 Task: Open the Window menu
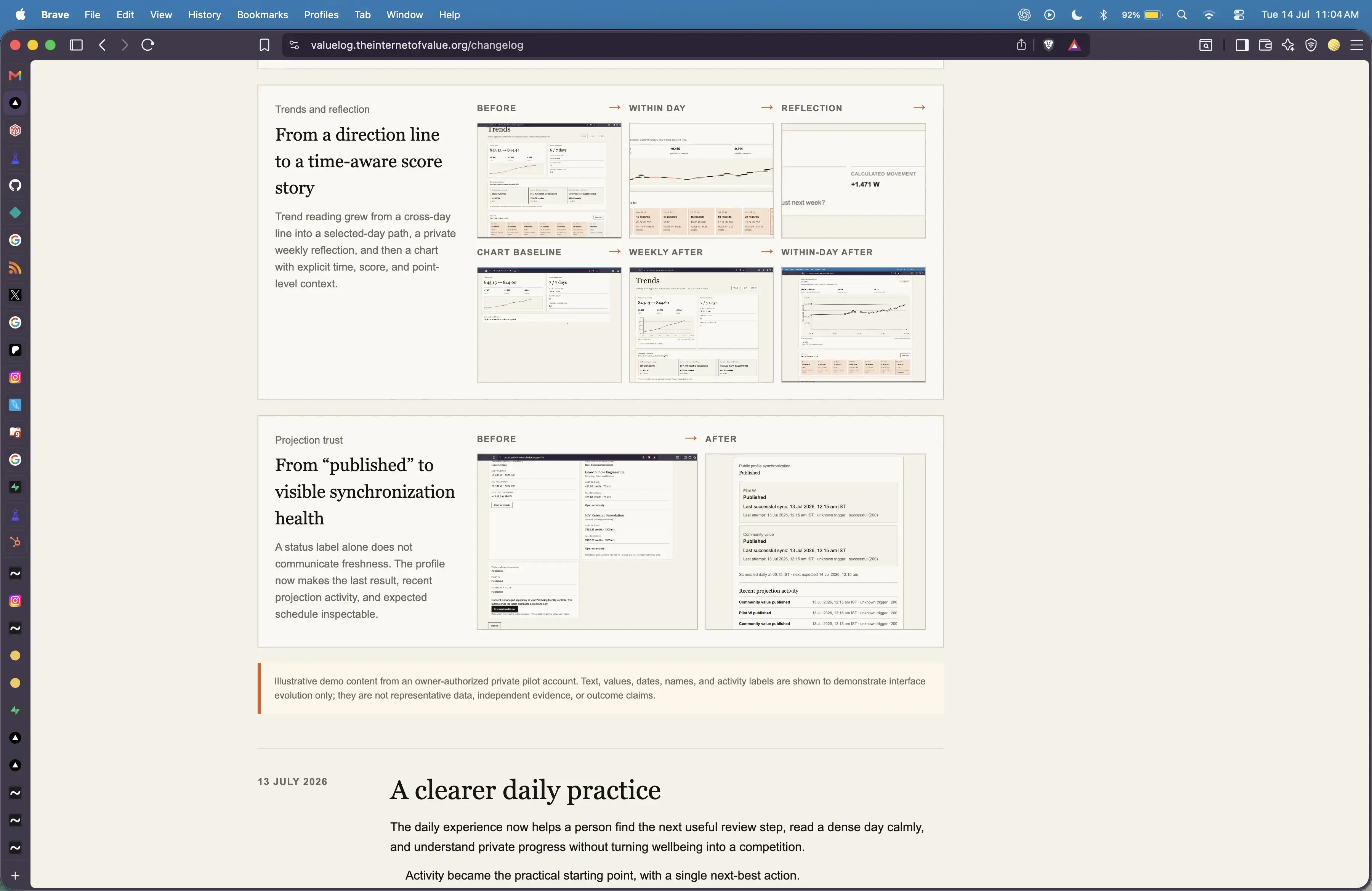404,15
